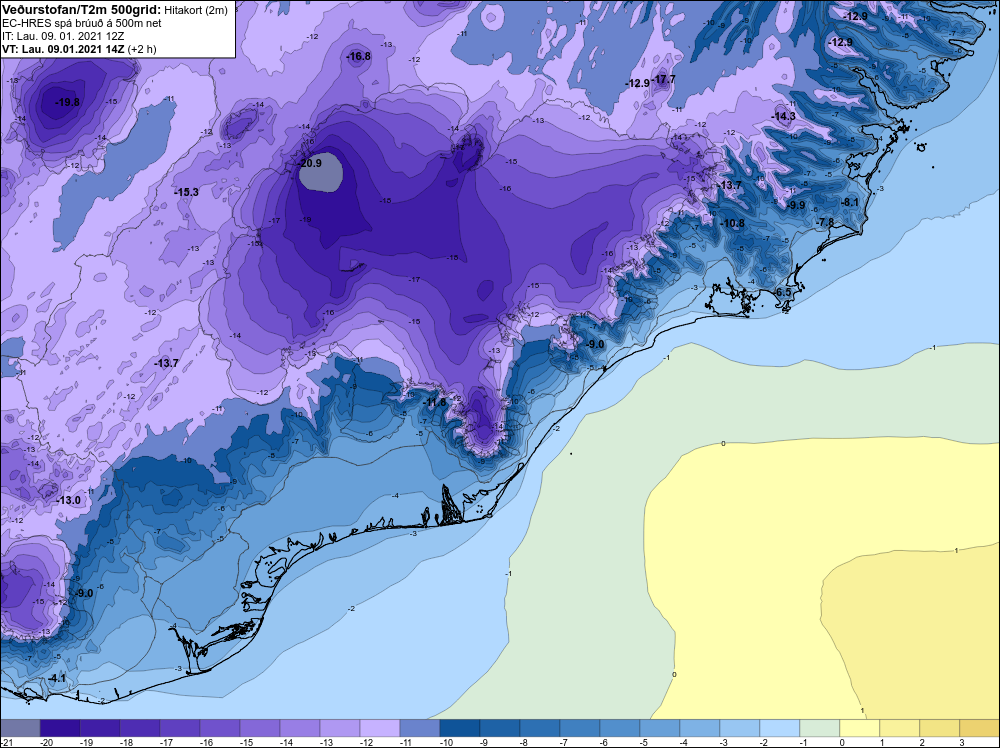Click the -12 label in the legend

(366, 743)
